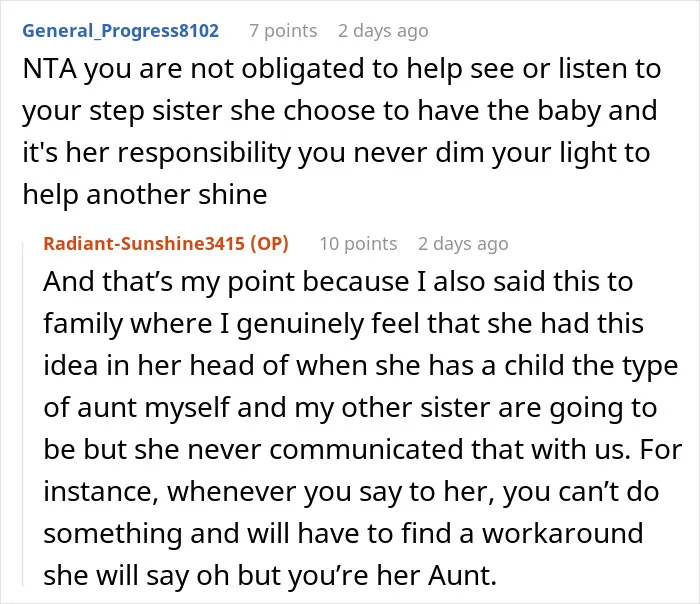Click the 10 points score label
This screenshot has width=700, height=604.
[358, 244]
